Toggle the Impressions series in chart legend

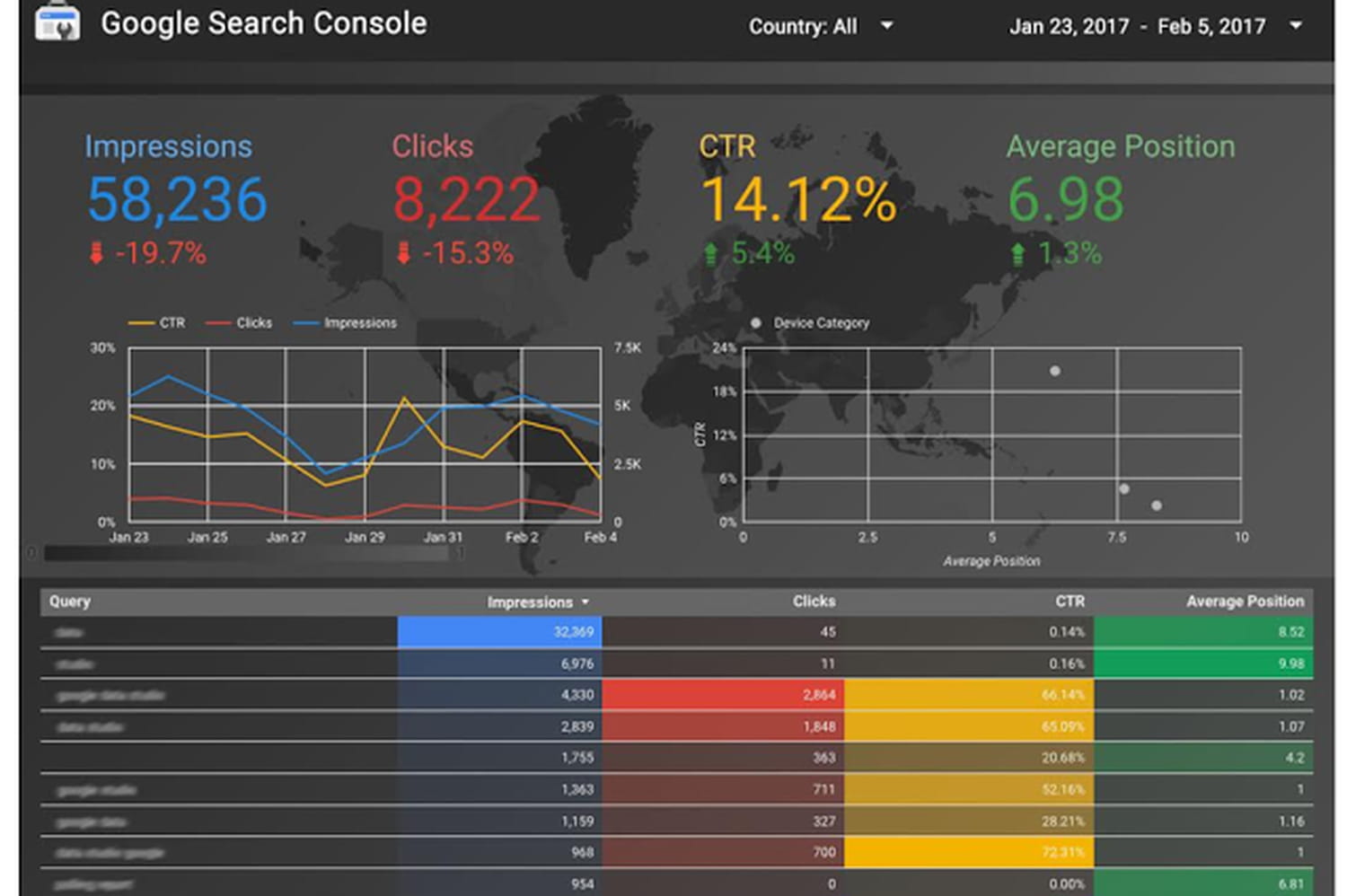345,323
